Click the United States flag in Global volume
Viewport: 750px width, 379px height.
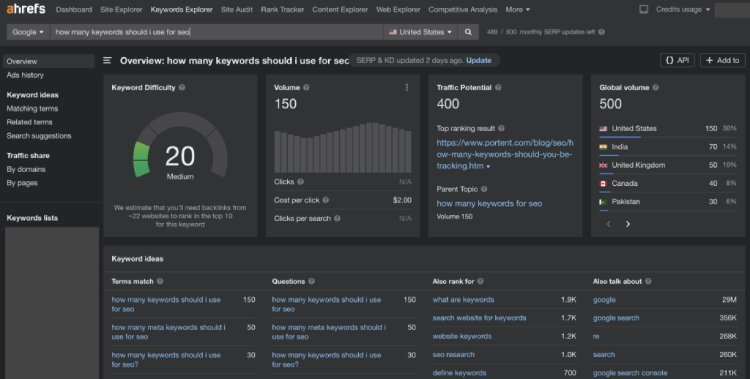[x=603, y=129]
